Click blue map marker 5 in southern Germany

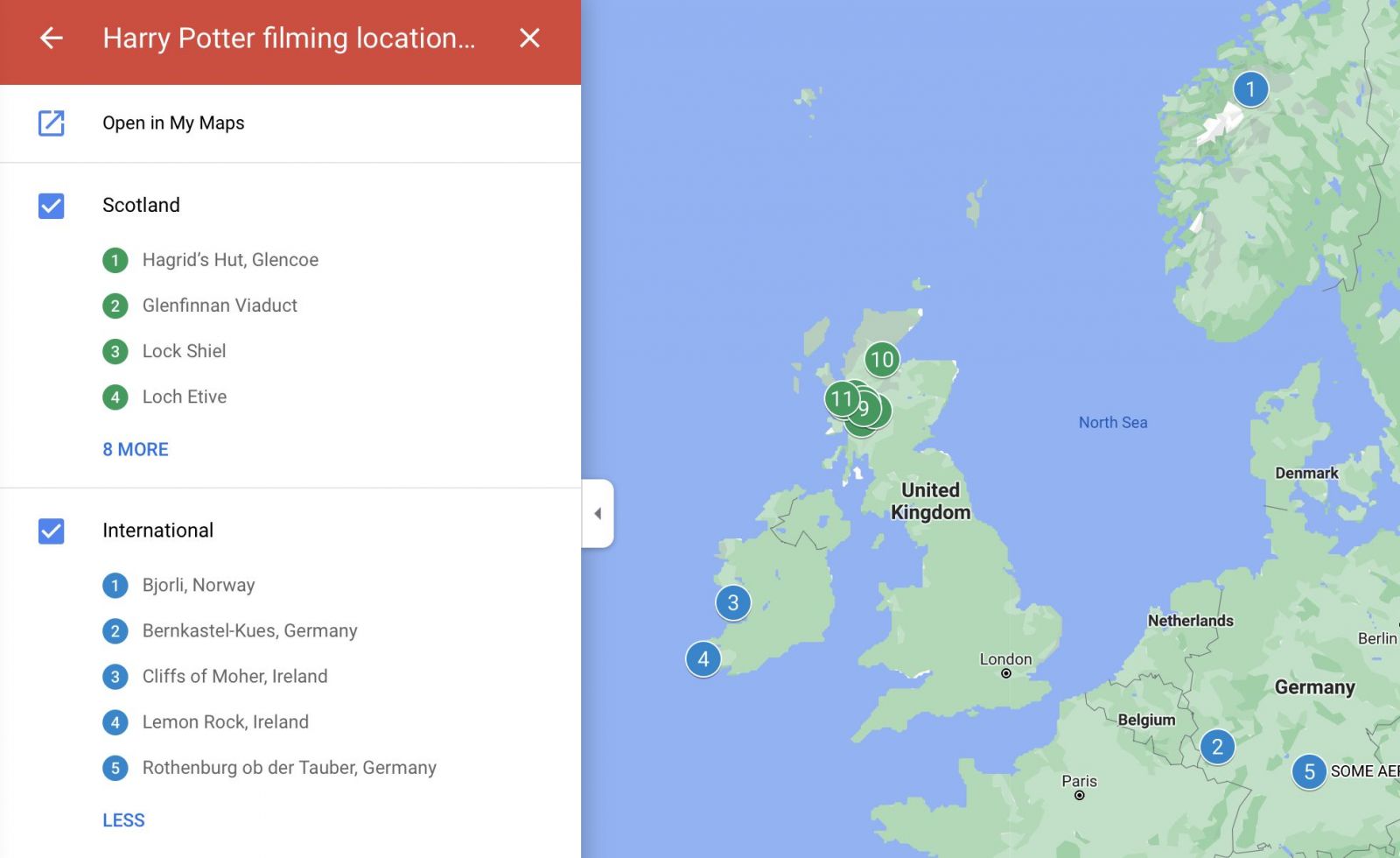[1309, 771]
